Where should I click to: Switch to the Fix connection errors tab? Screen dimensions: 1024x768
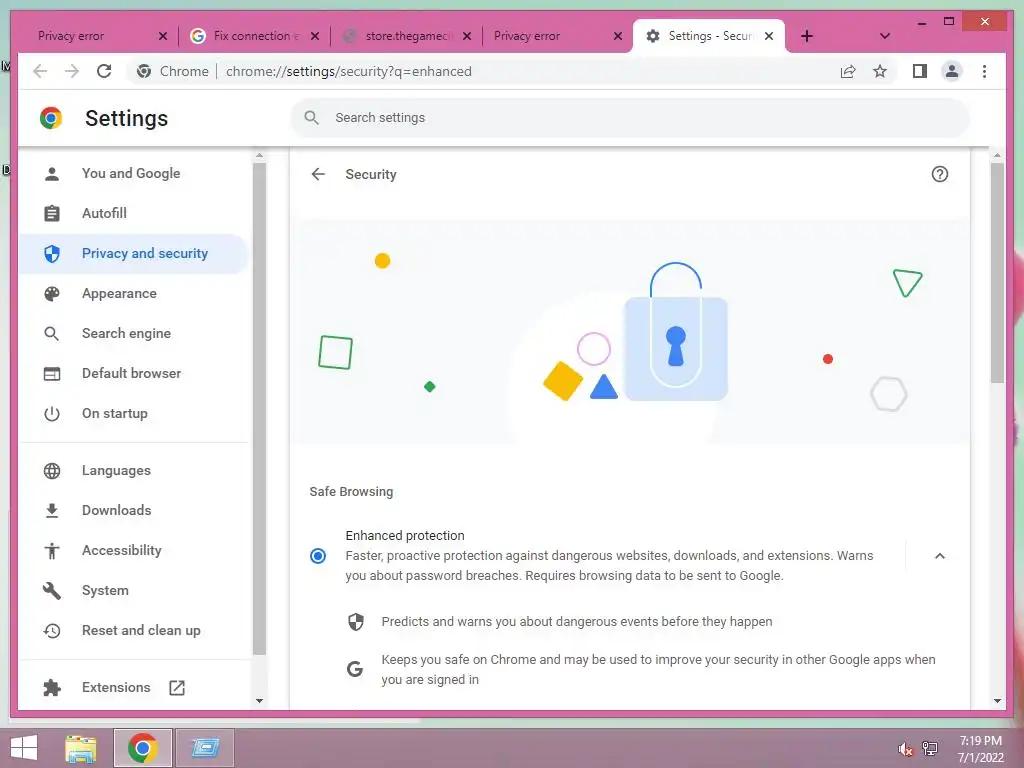click(255, 36)
